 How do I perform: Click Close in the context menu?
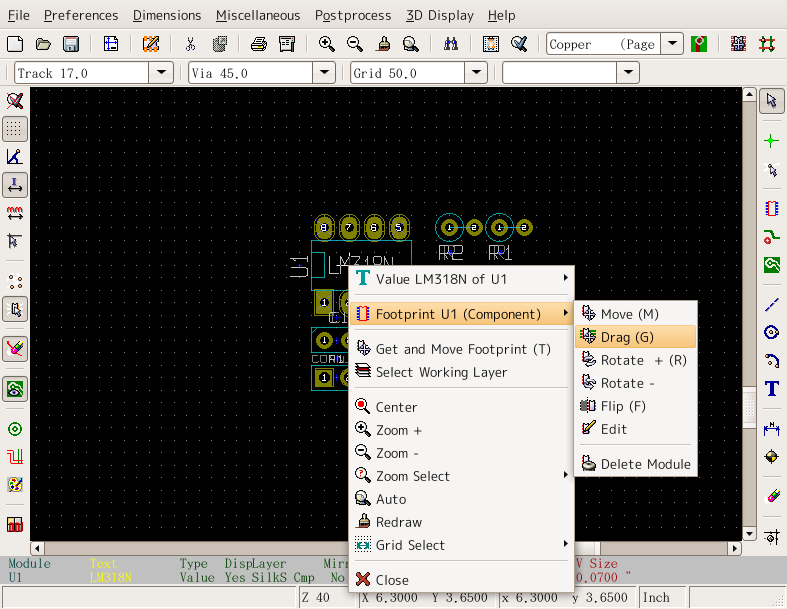pyautogui.click(x=392, y=580)
